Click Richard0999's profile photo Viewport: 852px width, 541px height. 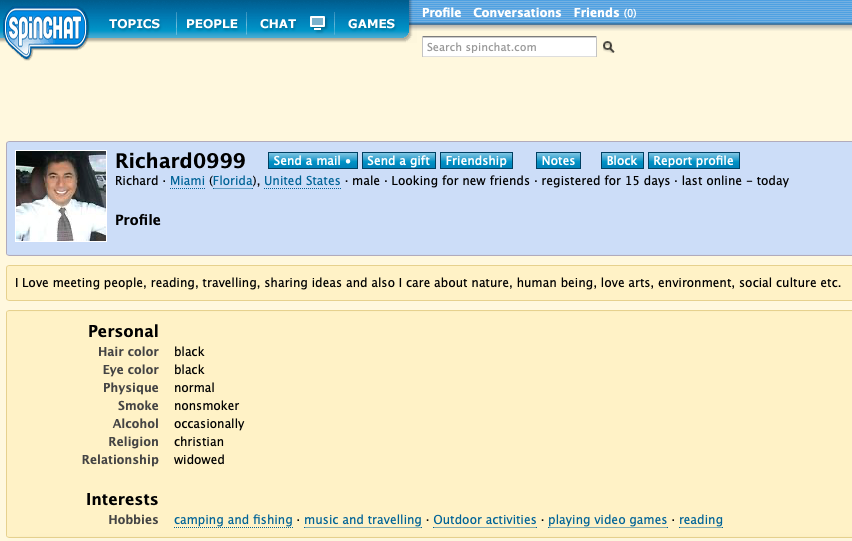coord(61,196)
